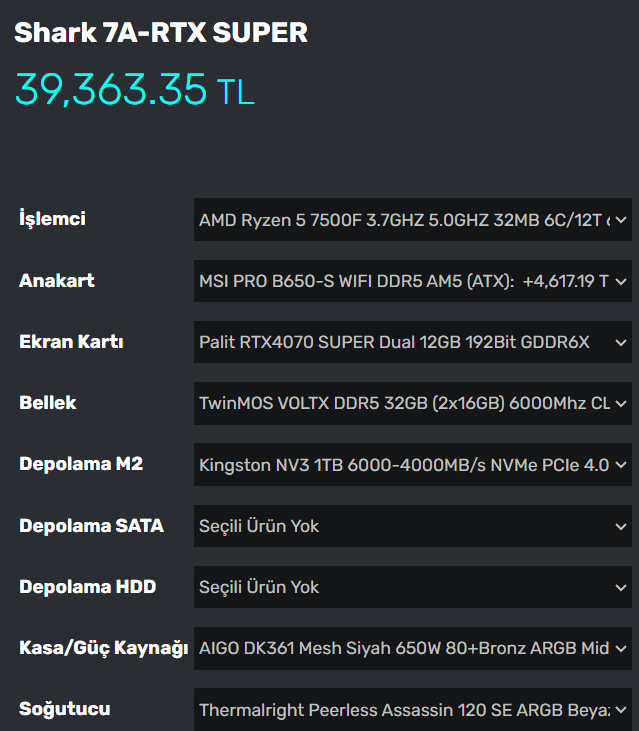
Task: Open the İşlemci dropdown with AMD Ryzen 5 7500F
Action: [x=412, y=220]
